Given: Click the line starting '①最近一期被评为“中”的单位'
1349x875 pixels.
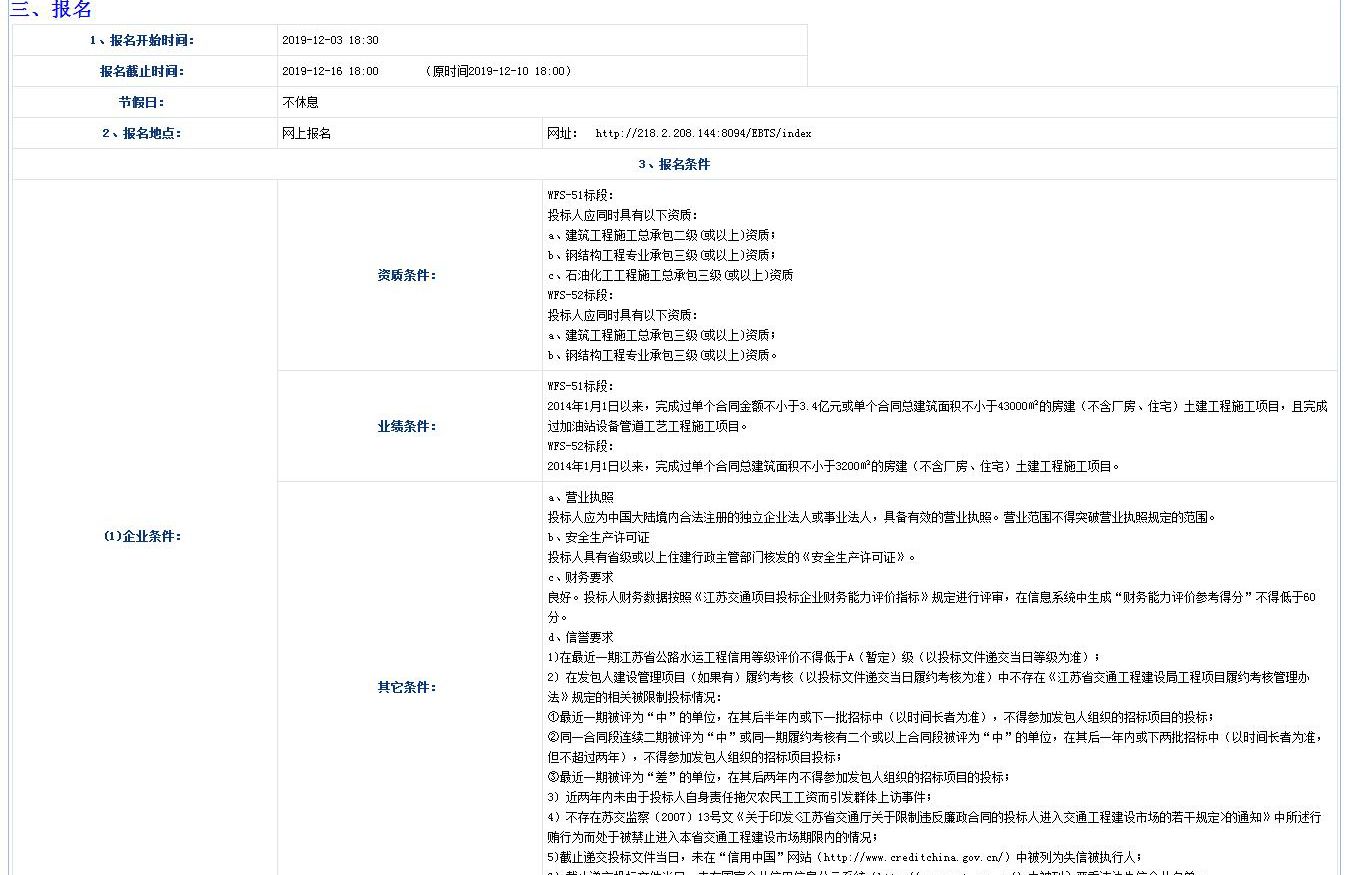Looking at the screenshot, I should [x=881, y=717].
